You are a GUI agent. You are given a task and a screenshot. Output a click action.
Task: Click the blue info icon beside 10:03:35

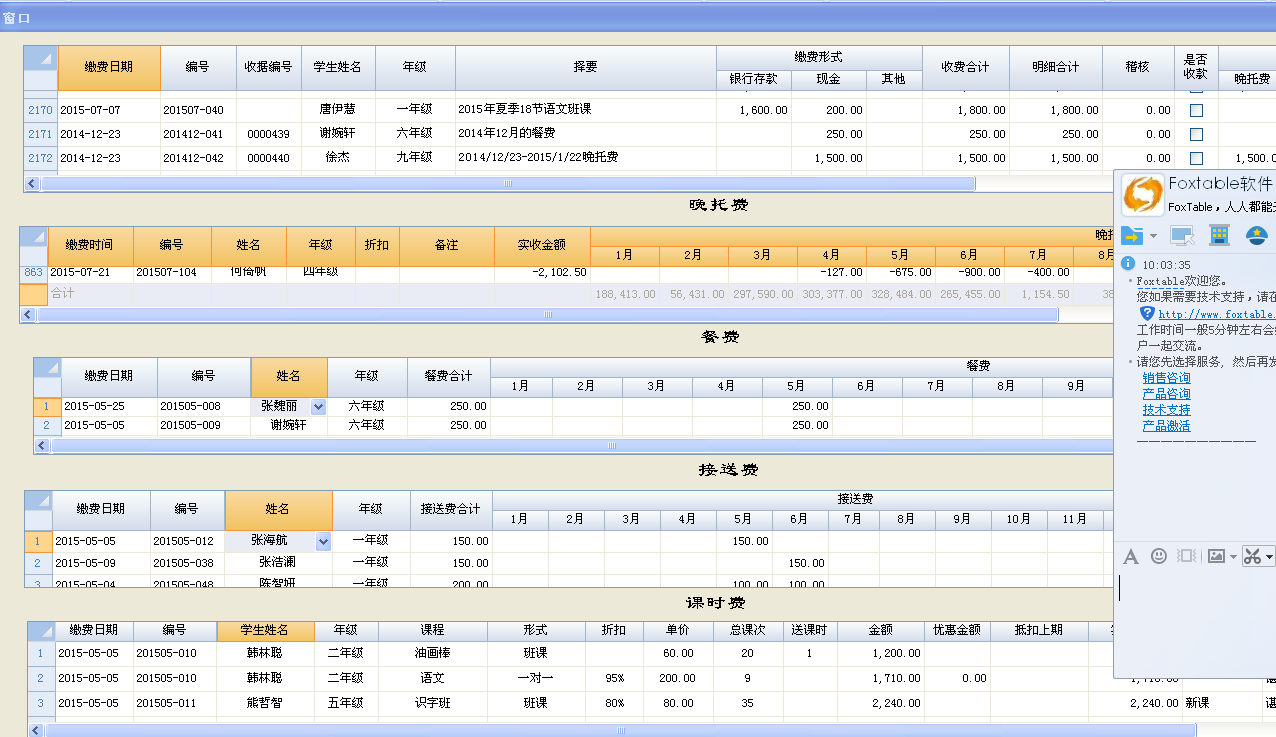tap(1127, 264)
